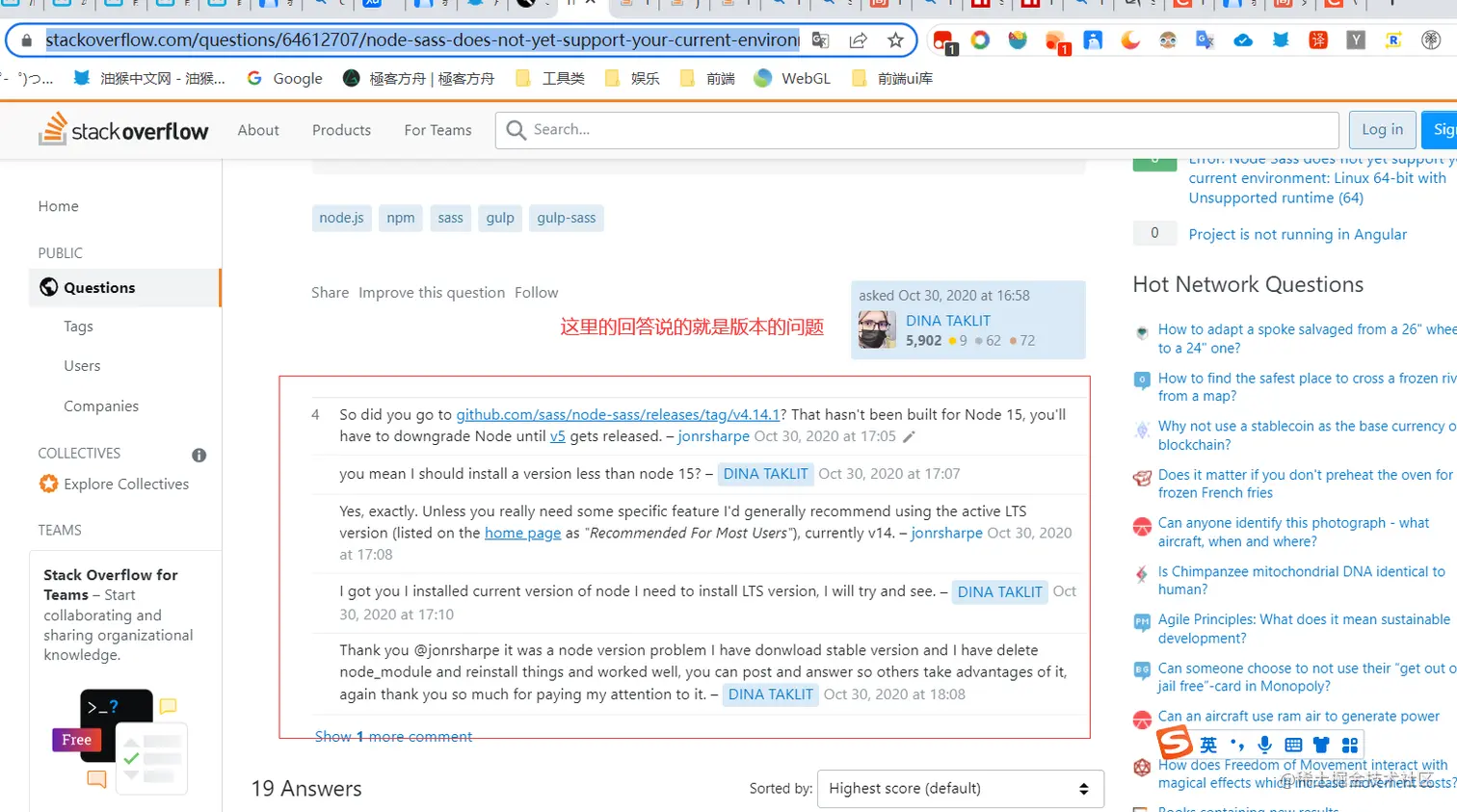Open the 娱乐 bookmark folder
Image resolution: width=1457 pixels, height=812 pixels.
coord(632,79)
